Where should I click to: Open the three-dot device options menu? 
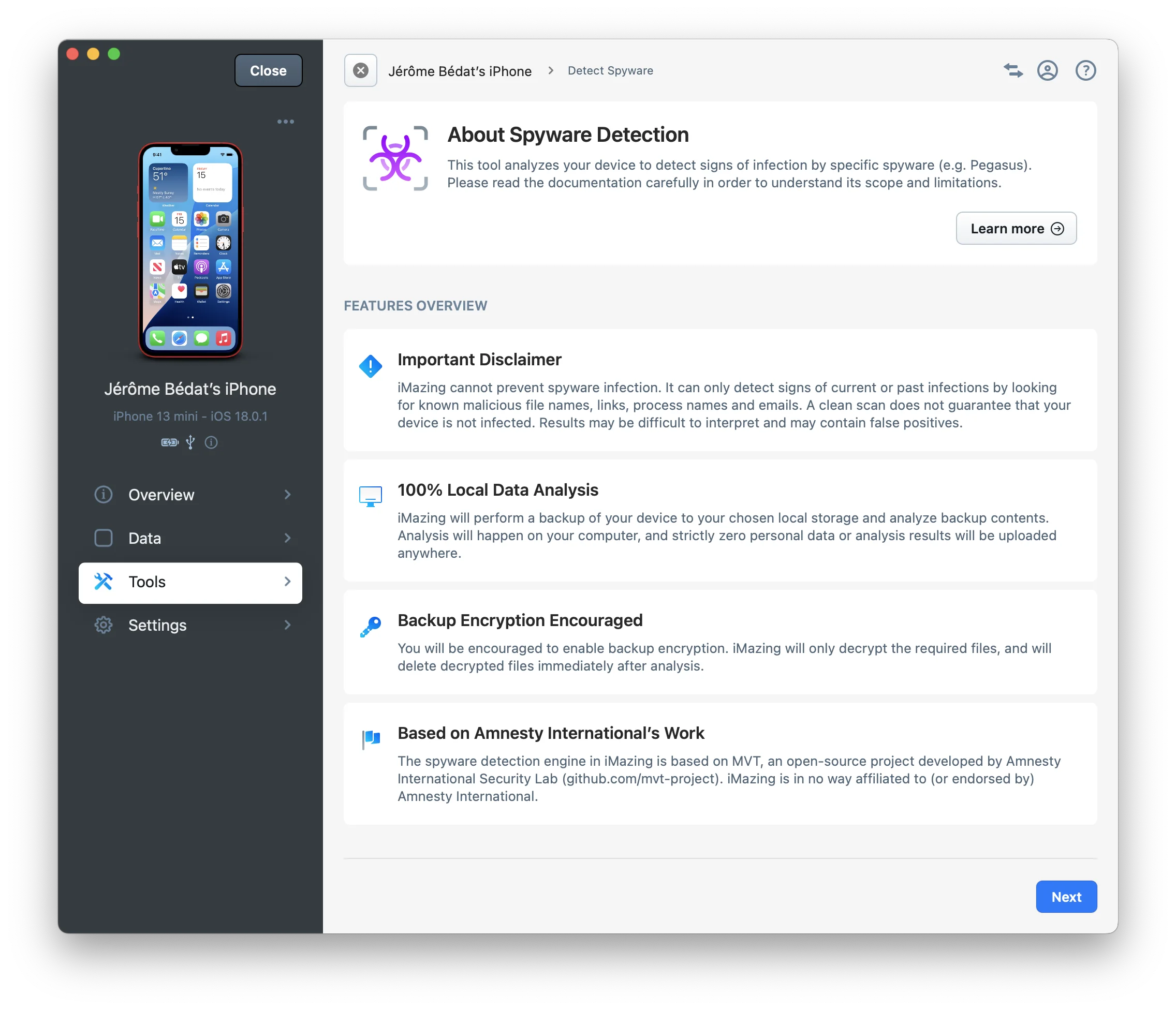pyautogui.click(x=286, y=122)
